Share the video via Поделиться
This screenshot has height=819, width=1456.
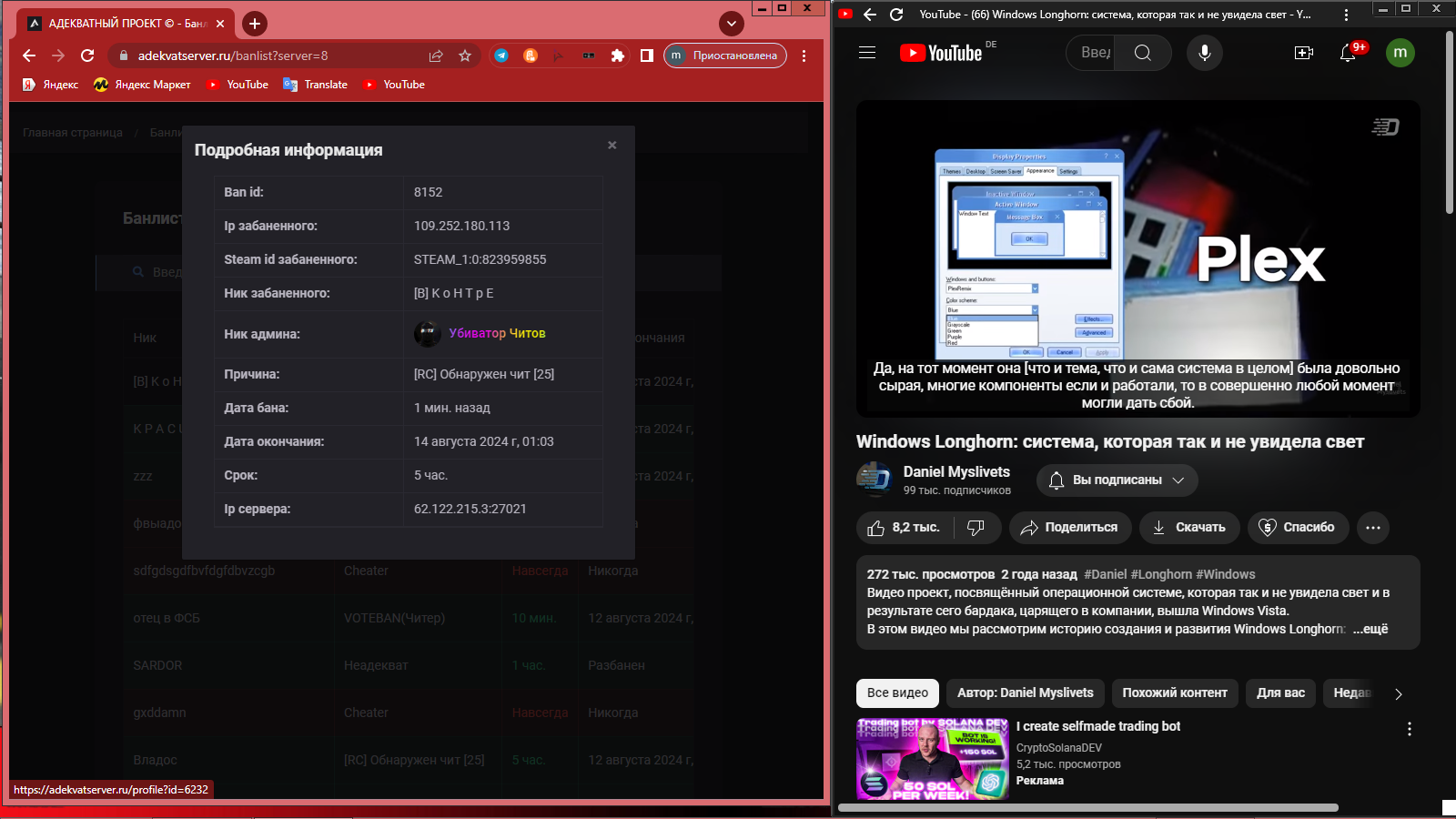(1070, 528)
